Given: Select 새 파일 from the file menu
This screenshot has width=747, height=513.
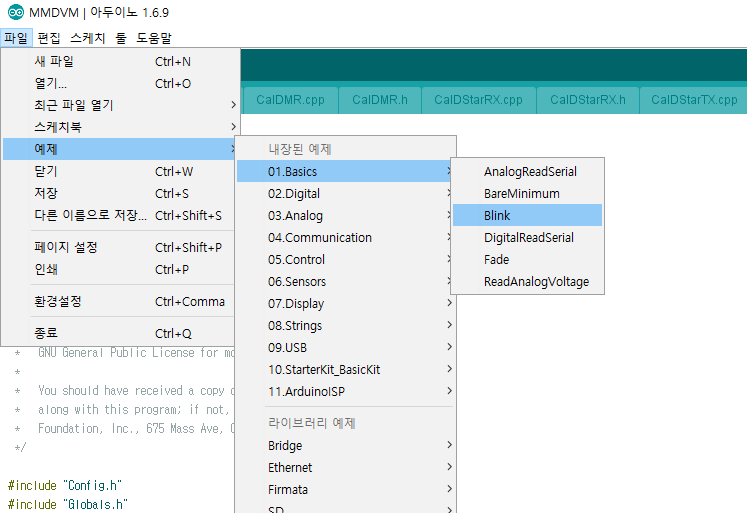Looking at the screenshot, I should pos(119,61).
